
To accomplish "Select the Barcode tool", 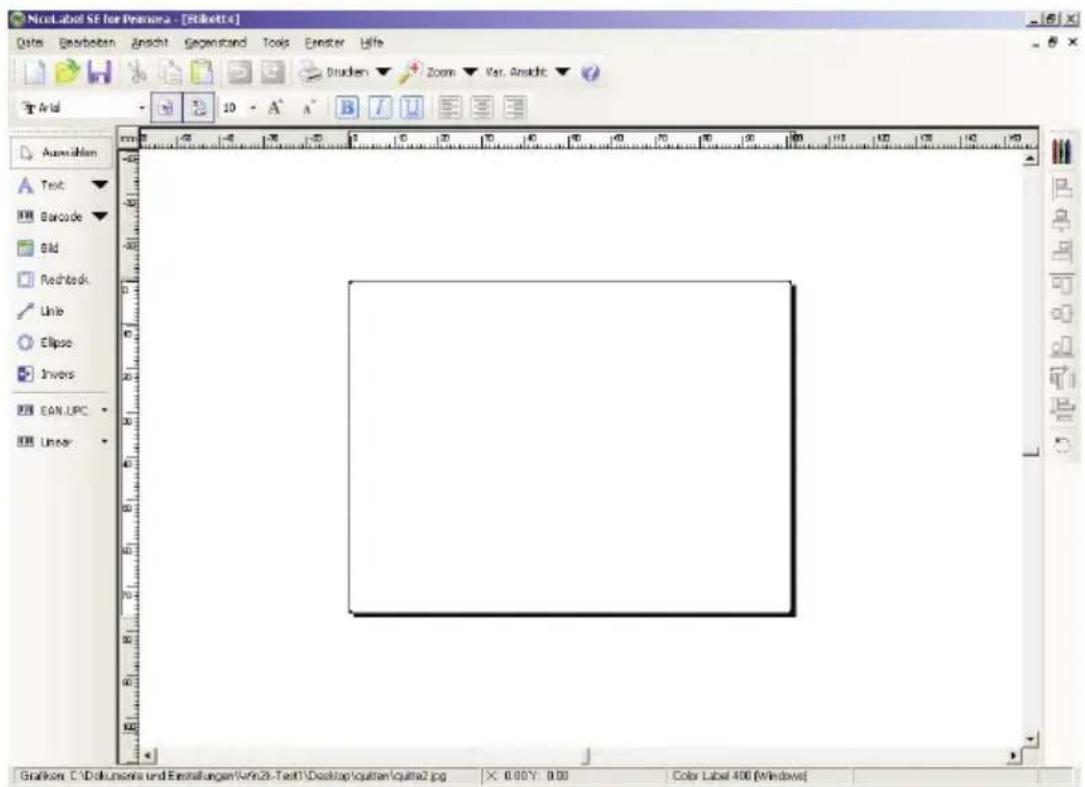I will coord(50,217).
